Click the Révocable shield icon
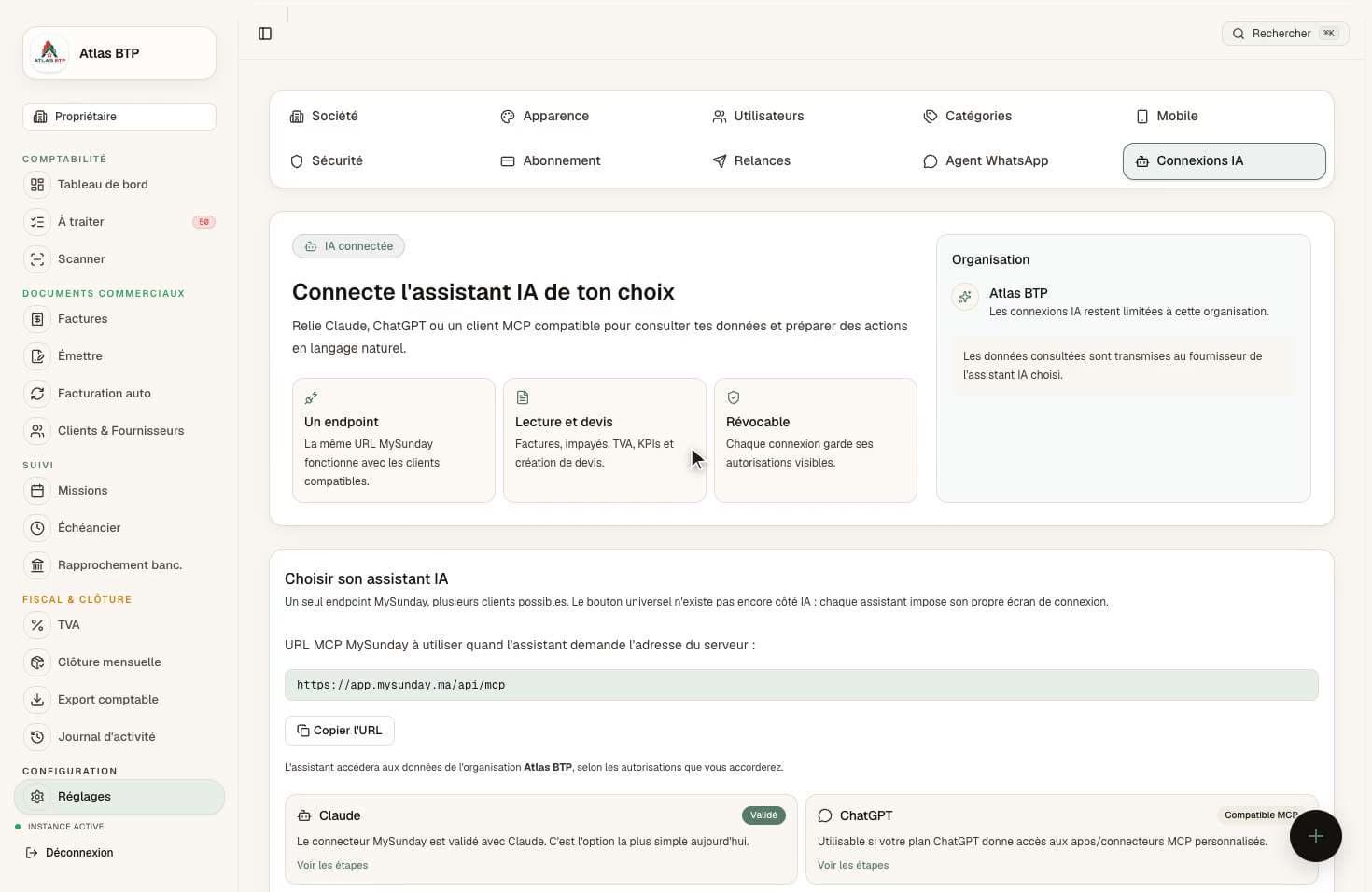 [733, 397]
